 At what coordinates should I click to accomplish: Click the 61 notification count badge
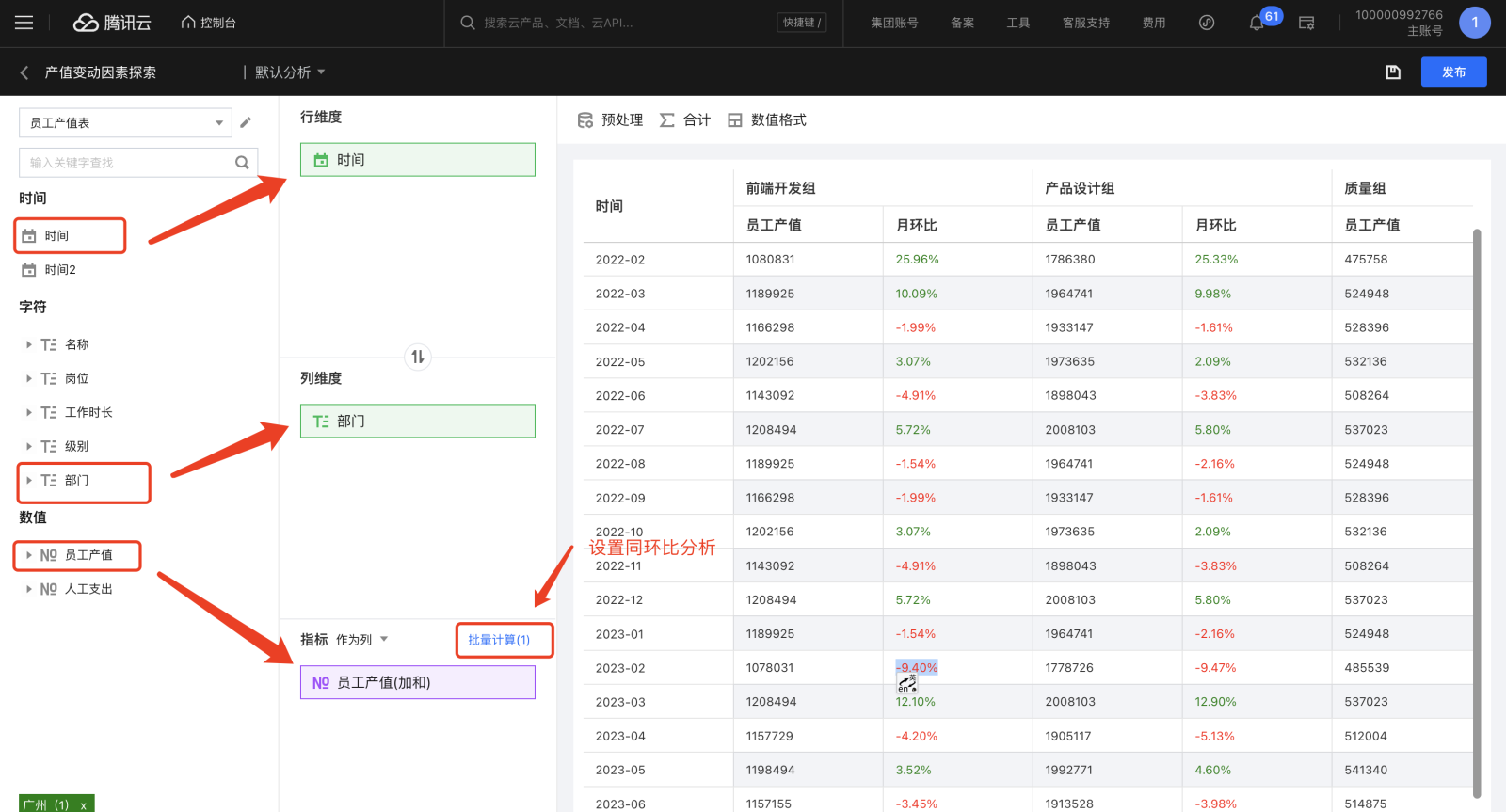[x=1272, y=16]
